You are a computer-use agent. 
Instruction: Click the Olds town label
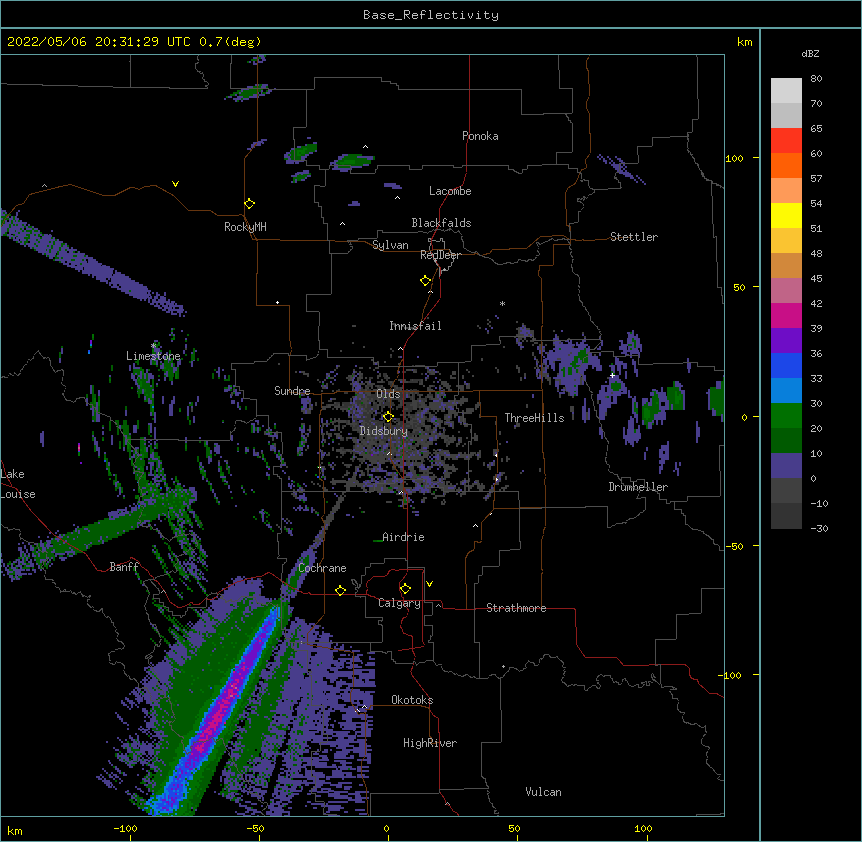point(388,394)
